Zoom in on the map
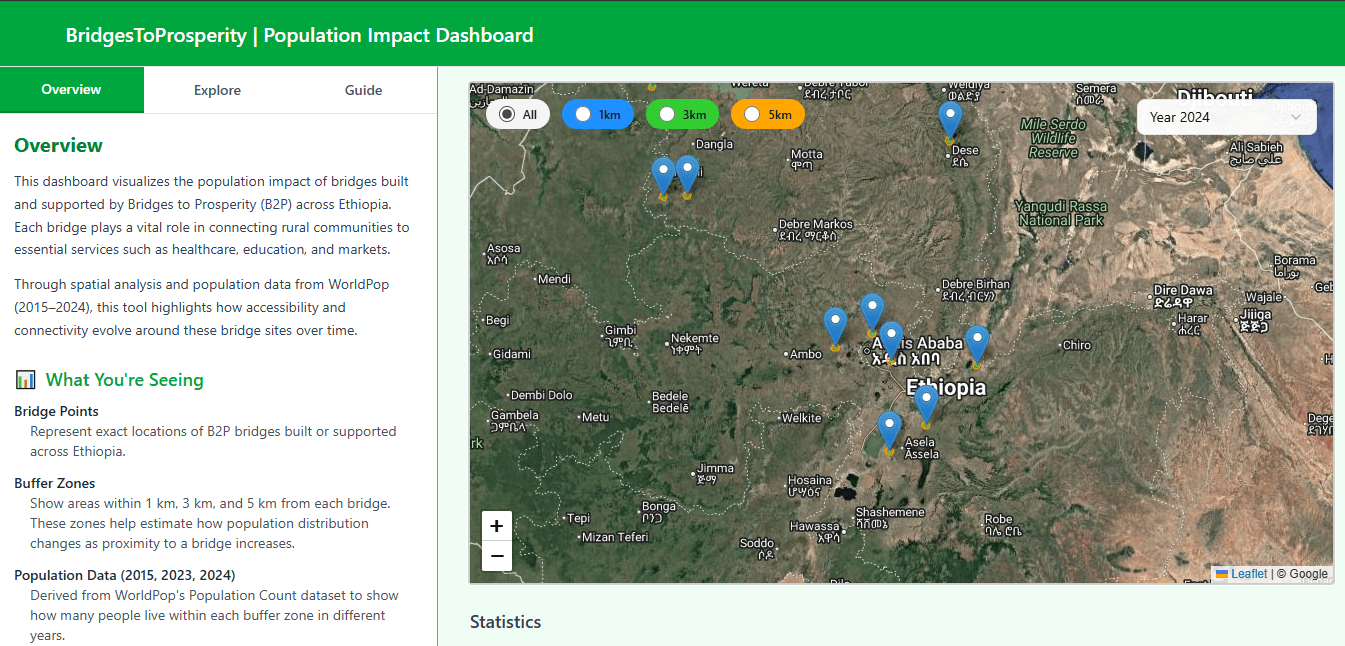Image resolution: width=1345 pixels, height=646 pixels. 497,526
